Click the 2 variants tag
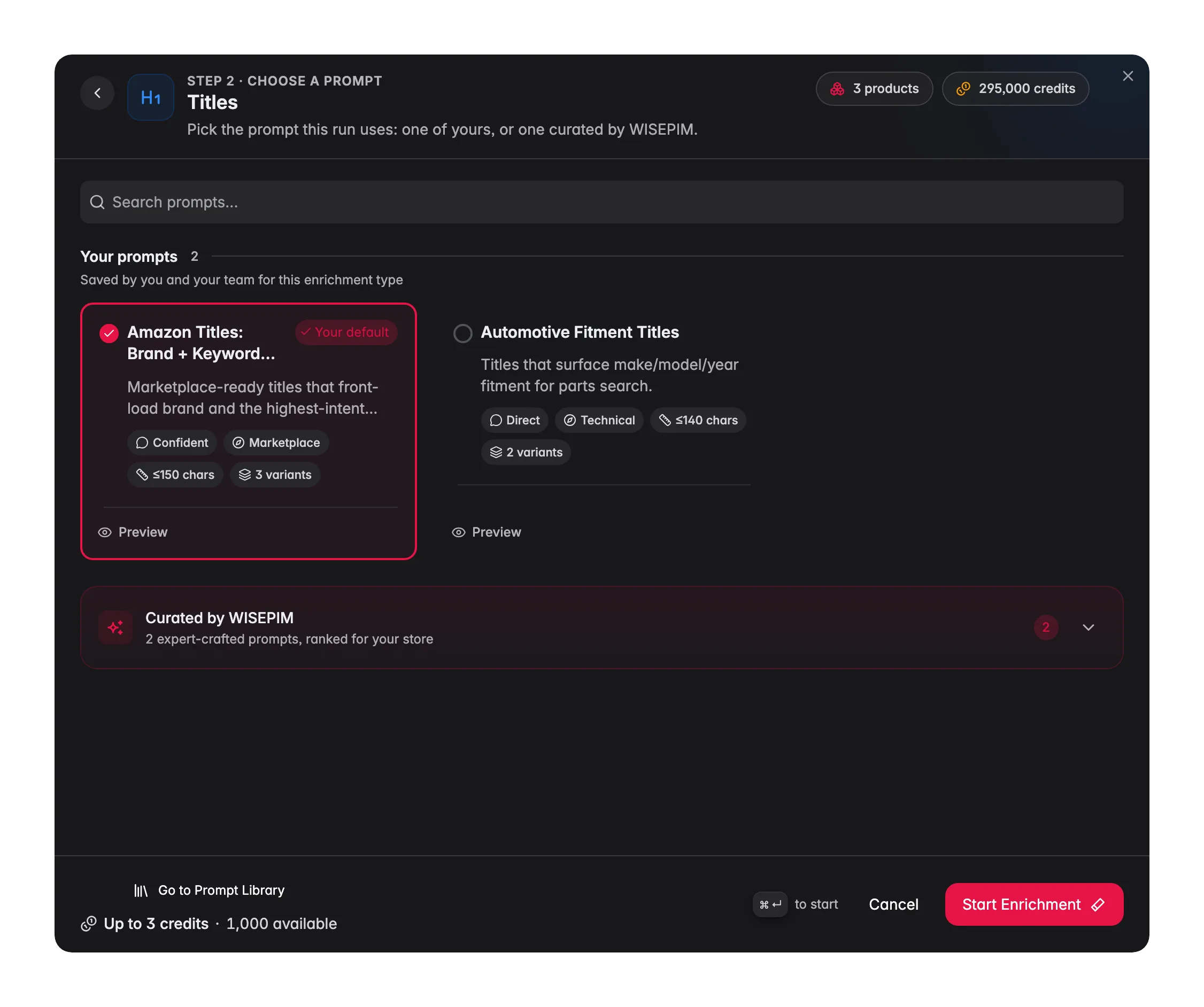 (x=526, y=453)
